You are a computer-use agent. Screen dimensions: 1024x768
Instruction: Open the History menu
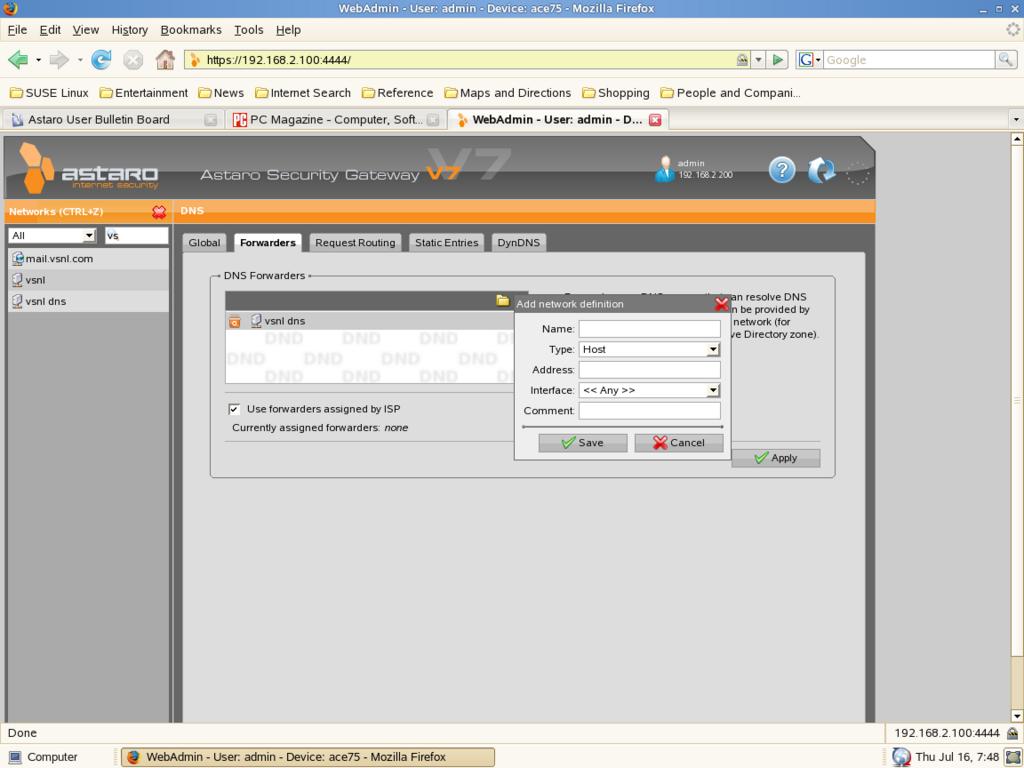pyautogui.click(x=129, y=29)
